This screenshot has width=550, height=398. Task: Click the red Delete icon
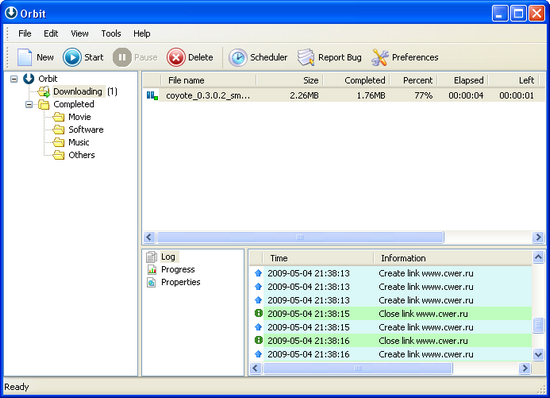point(176,57)
